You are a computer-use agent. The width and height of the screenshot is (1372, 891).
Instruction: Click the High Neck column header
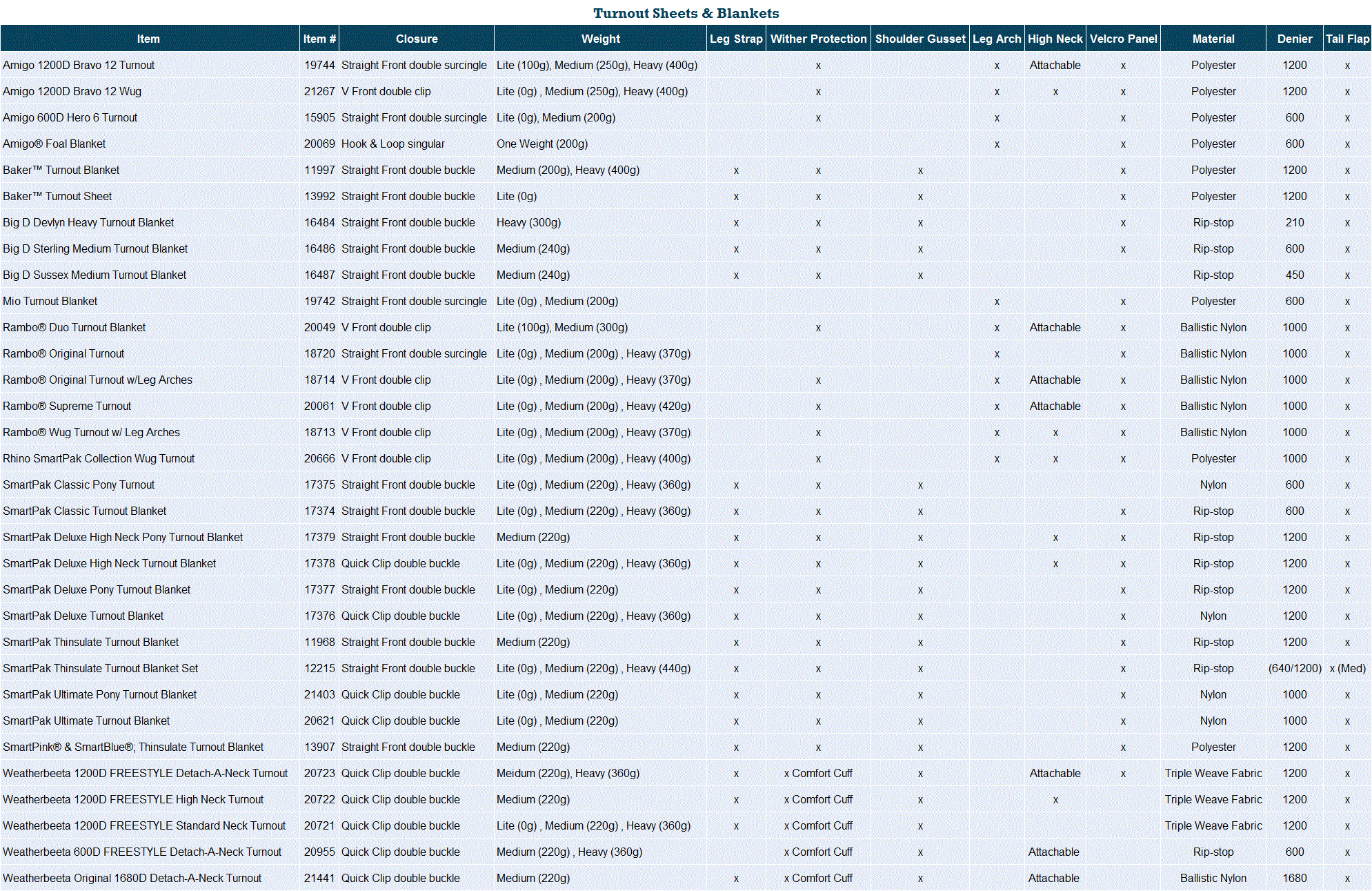[1055, 39]
